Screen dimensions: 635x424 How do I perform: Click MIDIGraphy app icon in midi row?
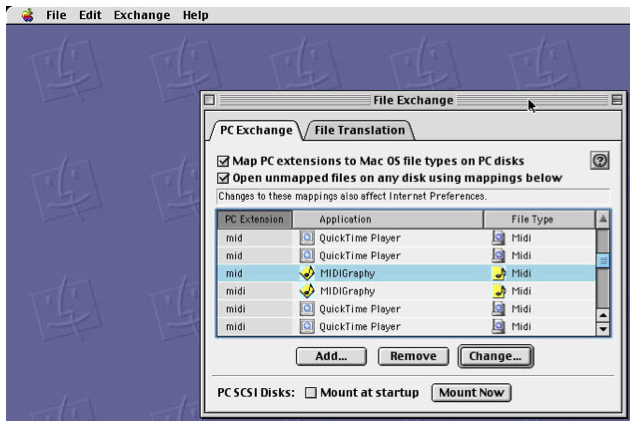point(307,291)
